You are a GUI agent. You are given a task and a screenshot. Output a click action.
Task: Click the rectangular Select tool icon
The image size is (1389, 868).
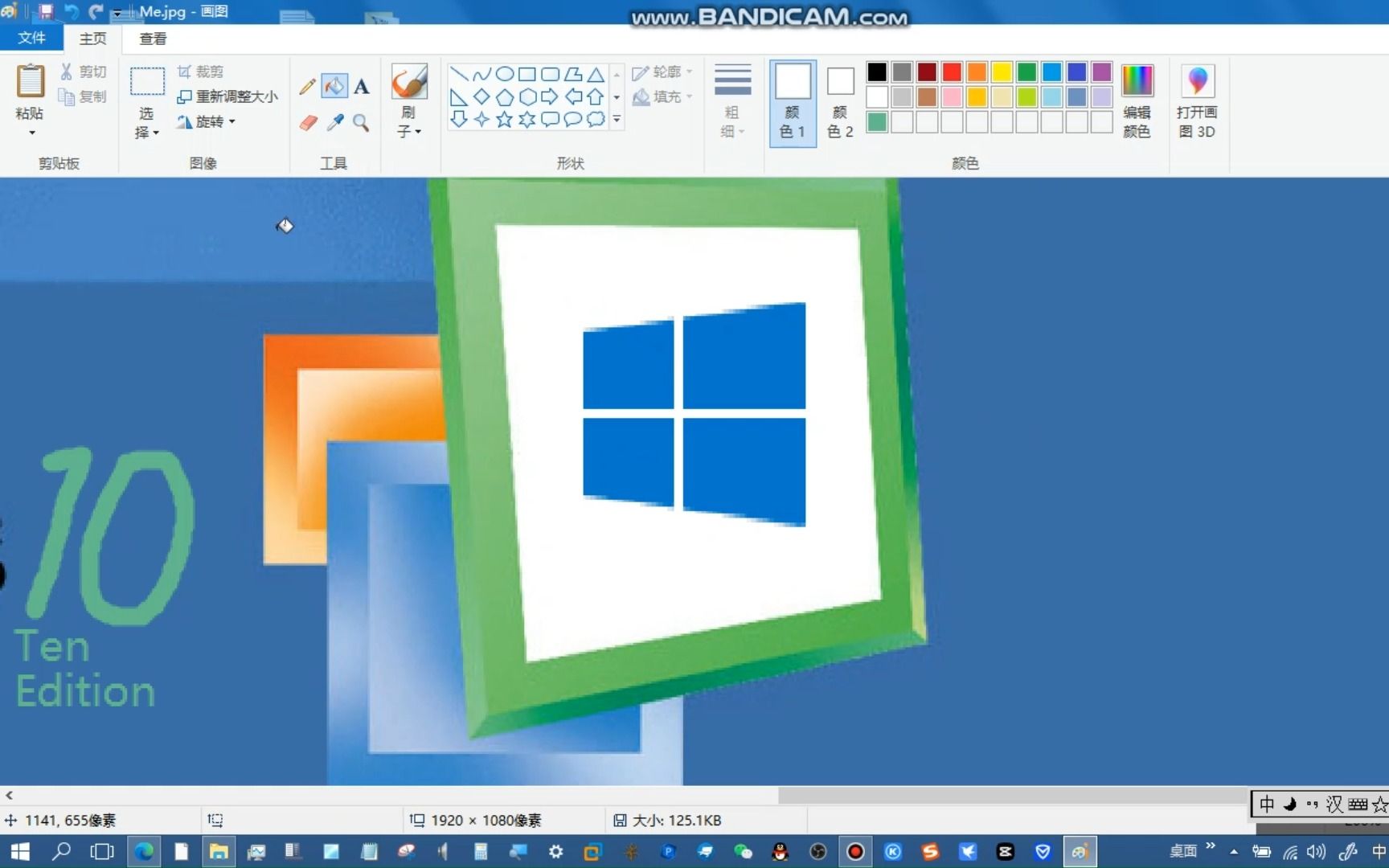tap(147, 82)
